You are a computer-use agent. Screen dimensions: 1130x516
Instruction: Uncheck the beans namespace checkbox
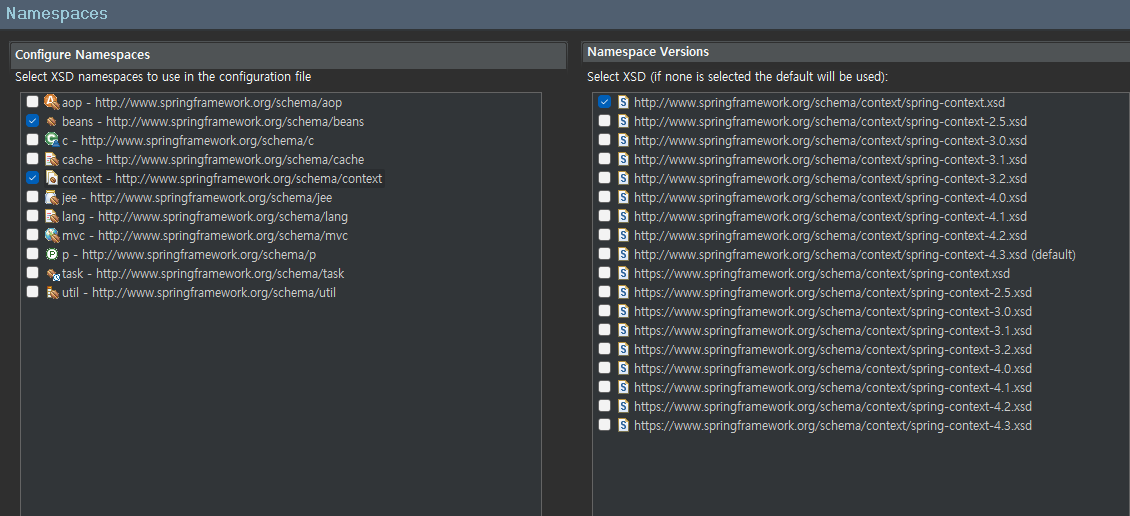[32, 120]
